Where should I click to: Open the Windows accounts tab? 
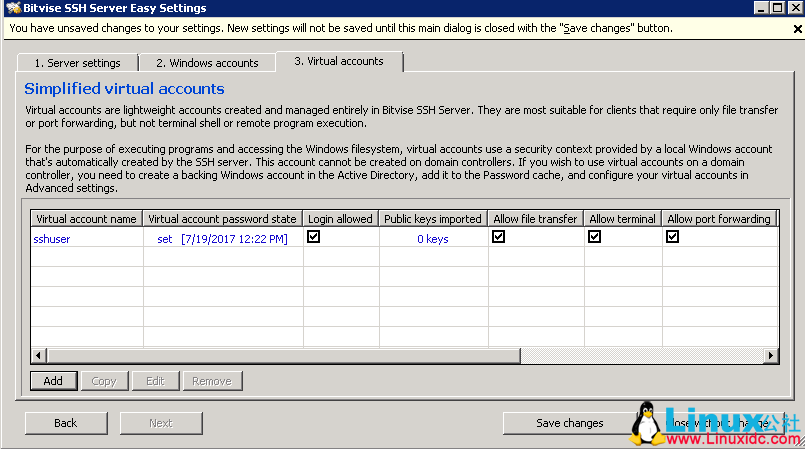click(207, 63)
